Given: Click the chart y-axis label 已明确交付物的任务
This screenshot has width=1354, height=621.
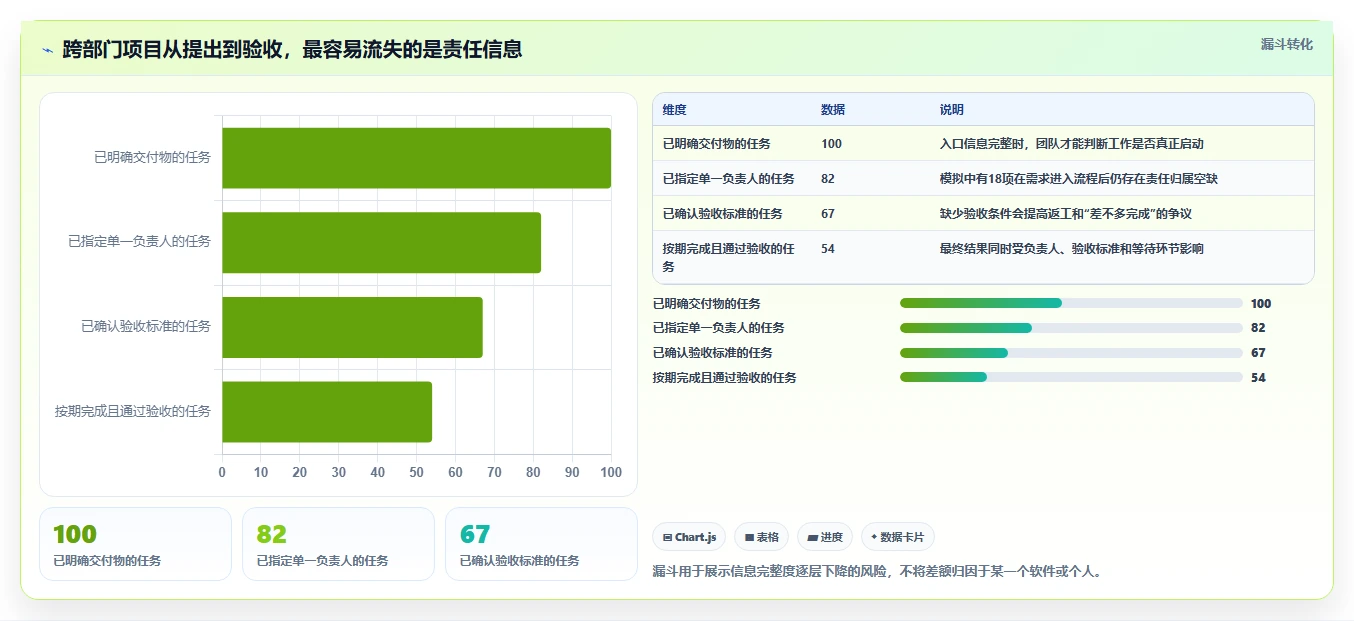Looking at the screenshot, I should tap(152, 157).
